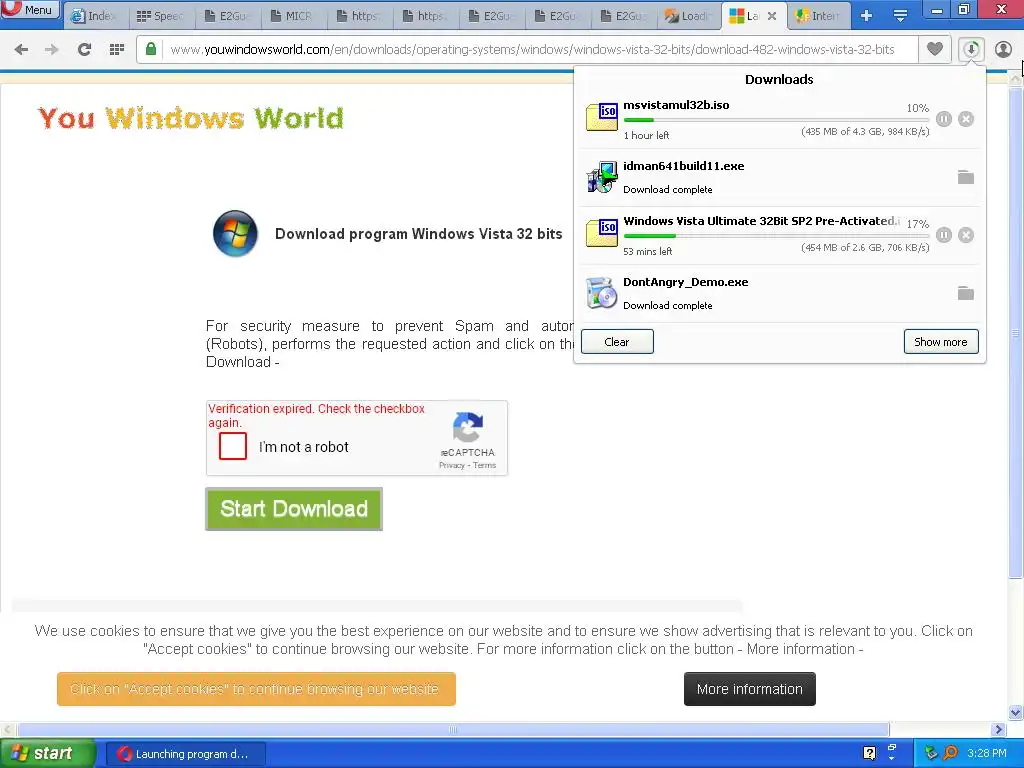This screenshot has height=768, width=1024.
Task: Expand the tab menu list
Action: (x=900, y=16)
